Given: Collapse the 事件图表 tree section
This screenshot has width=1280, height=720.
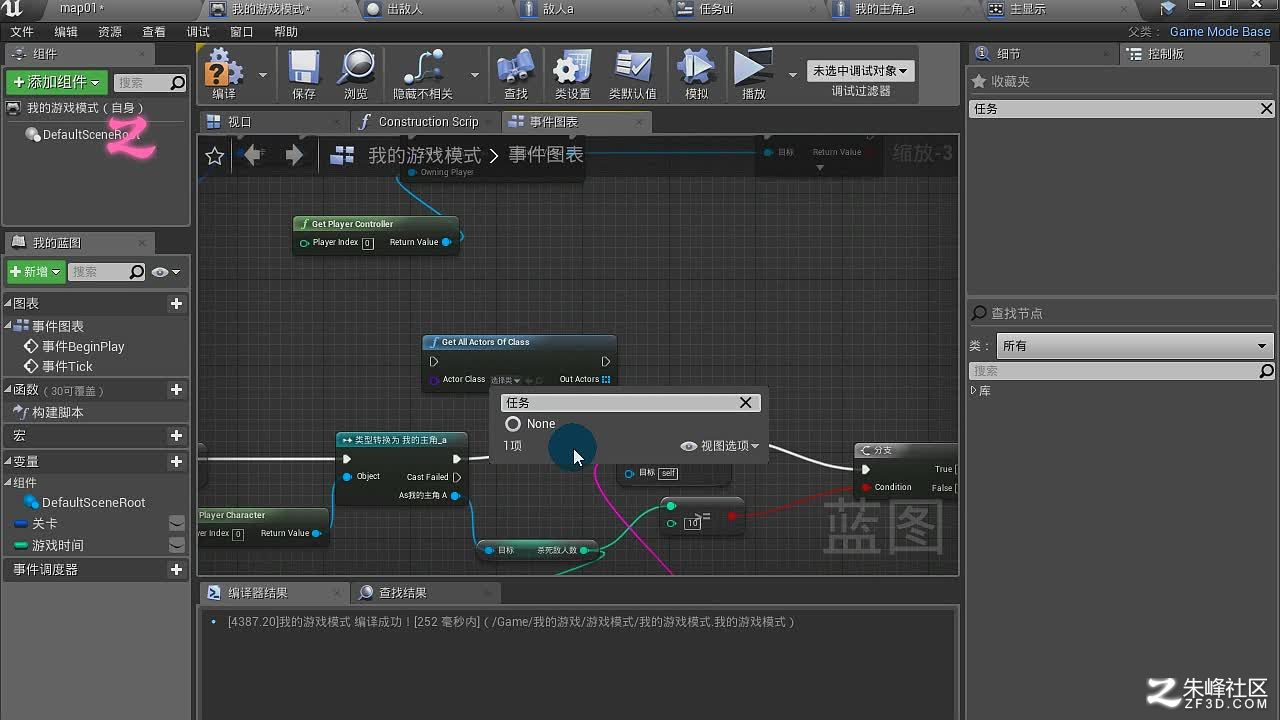Looking at the screenshot, I should point(9,326).
